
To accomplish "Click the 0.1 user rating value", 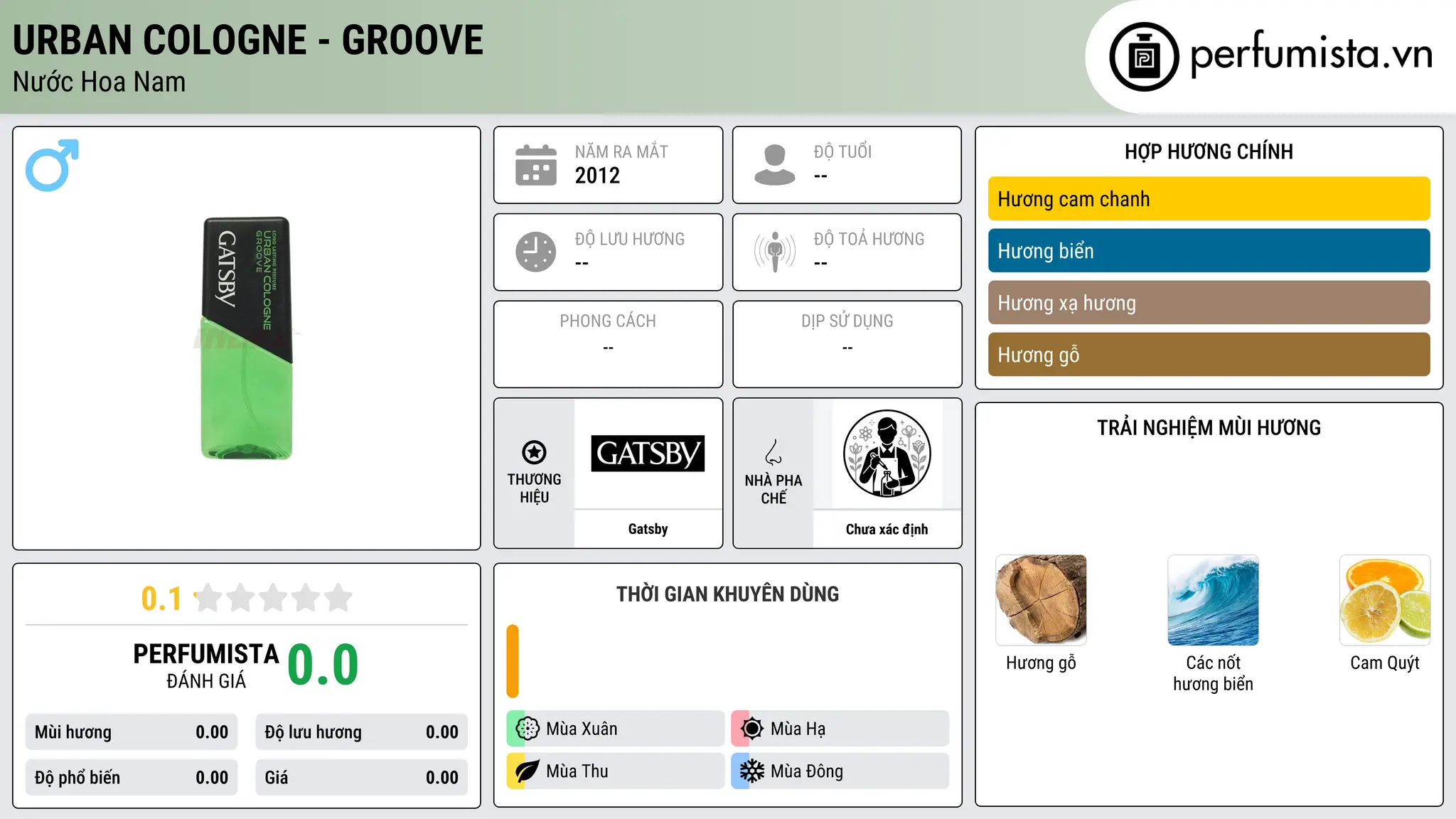I will [161, 599].
